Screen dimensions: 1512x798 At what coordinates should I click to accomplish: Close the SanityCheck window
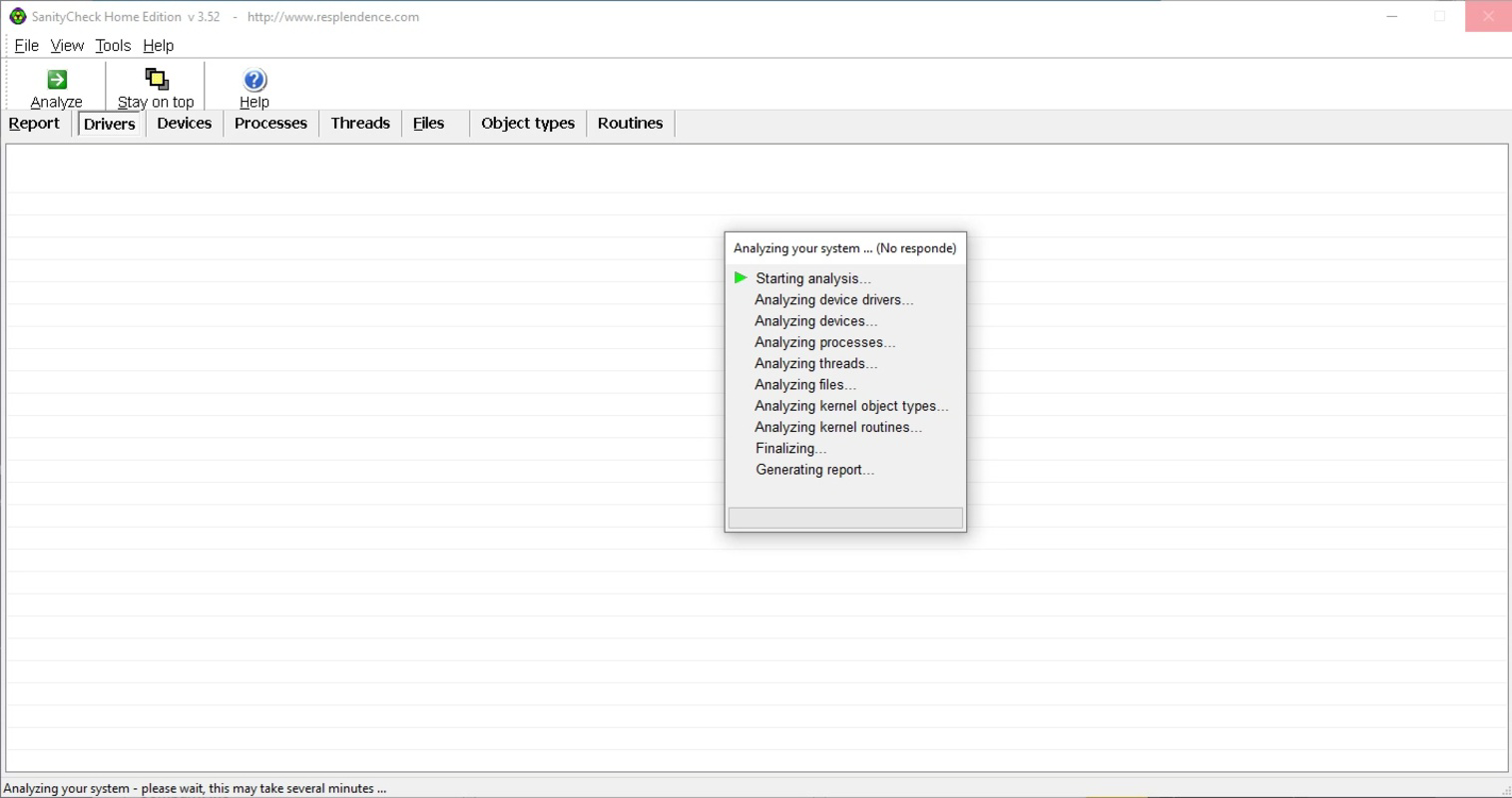pyautogui.click(x=1488, y=16)
